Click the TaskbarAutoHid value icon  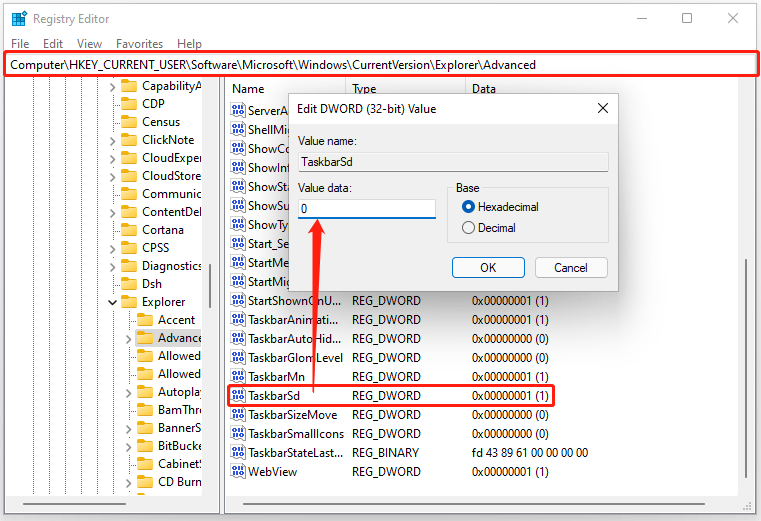point(238,338)
